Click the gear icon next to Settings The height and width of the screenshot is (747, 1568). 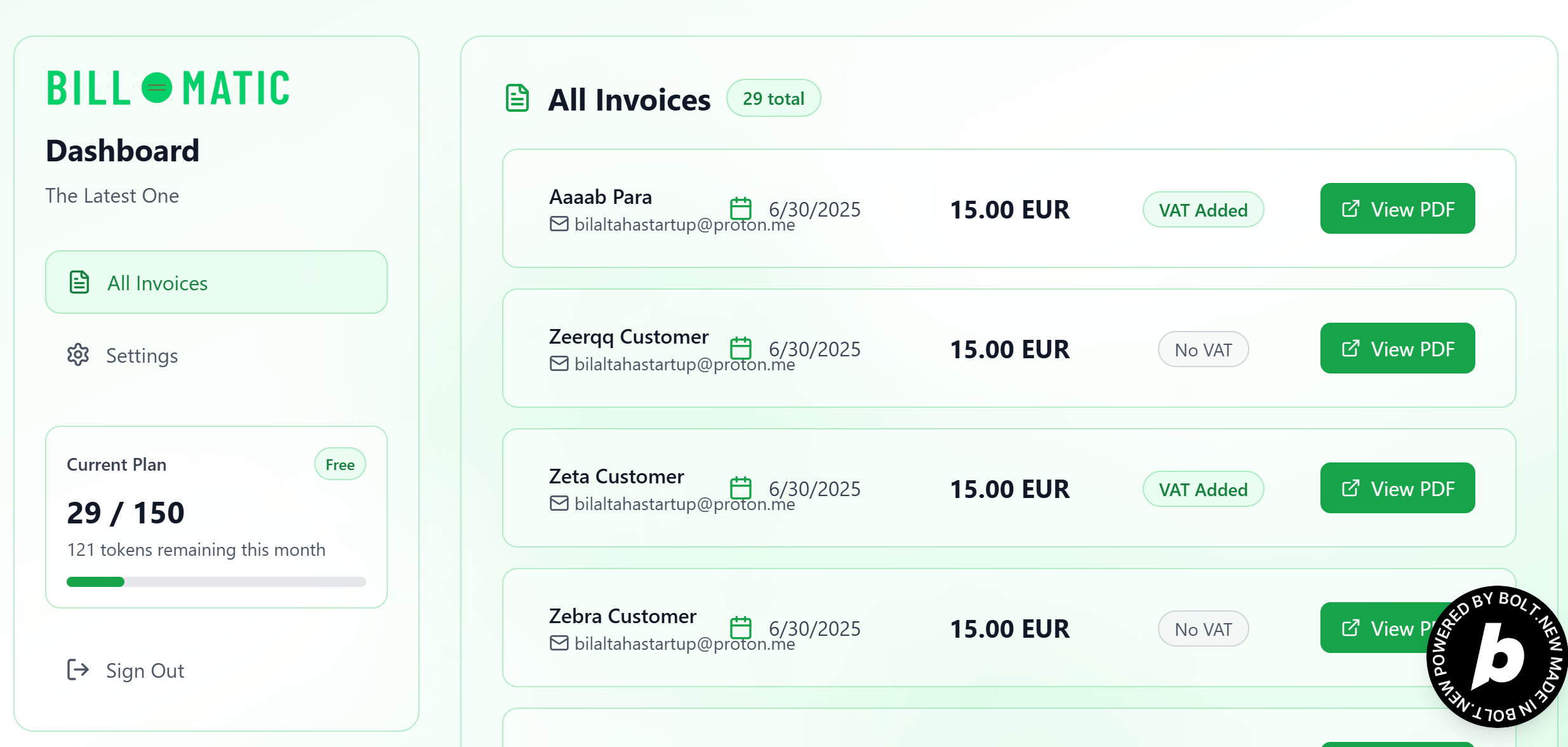pyautogui.click(x=78, y=354)
